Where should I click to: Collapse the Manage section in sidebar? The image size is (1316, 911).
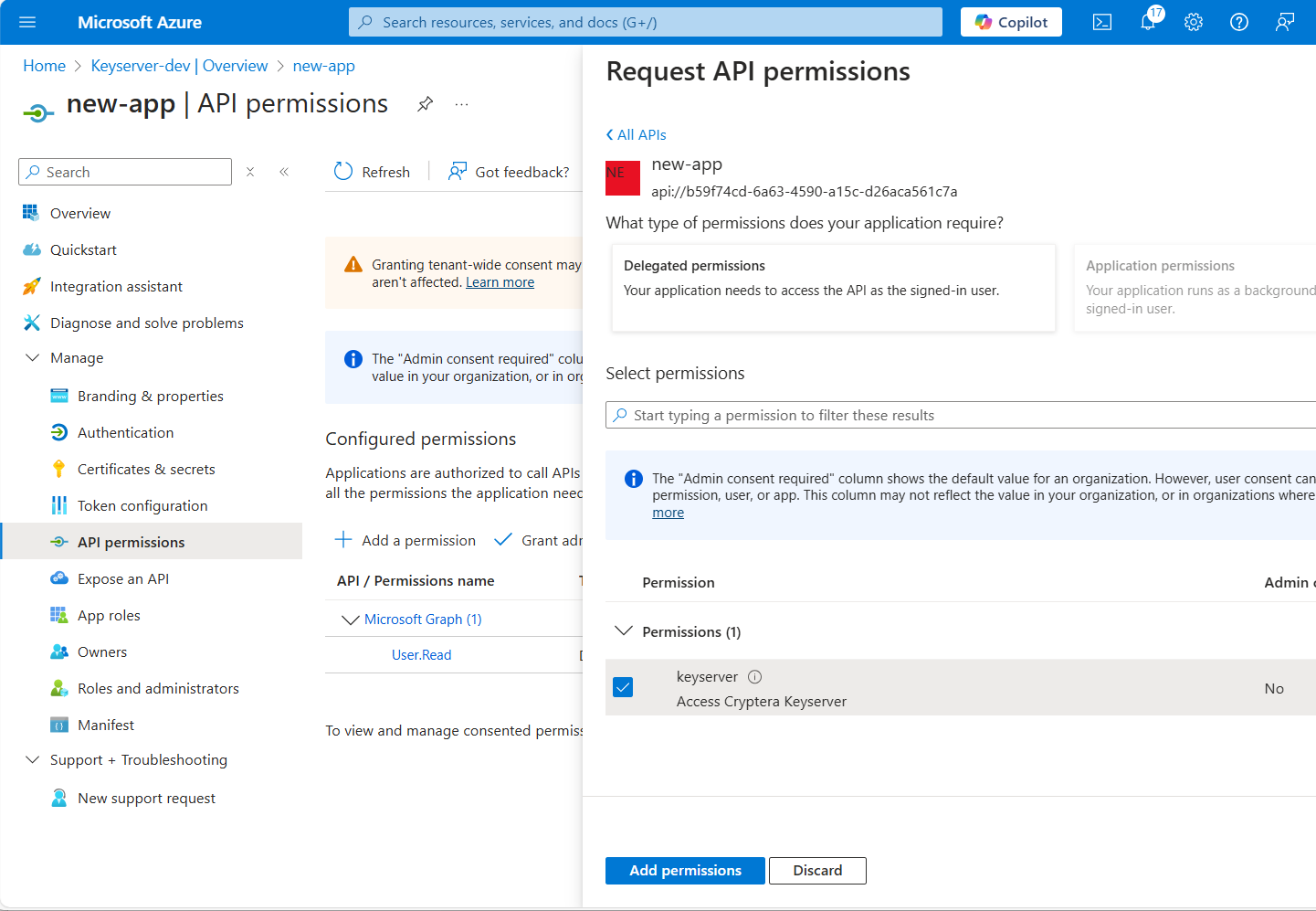tap(34, 357)
